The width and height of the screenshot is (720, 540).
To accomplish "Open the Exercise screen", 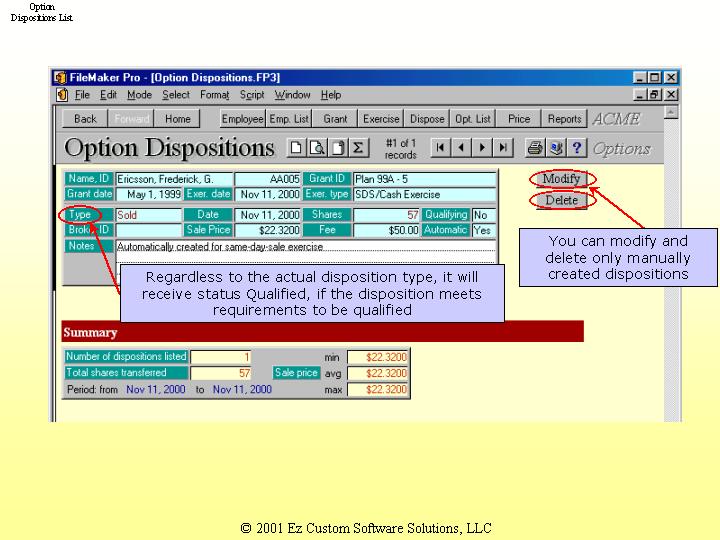I will click(381, 119).
